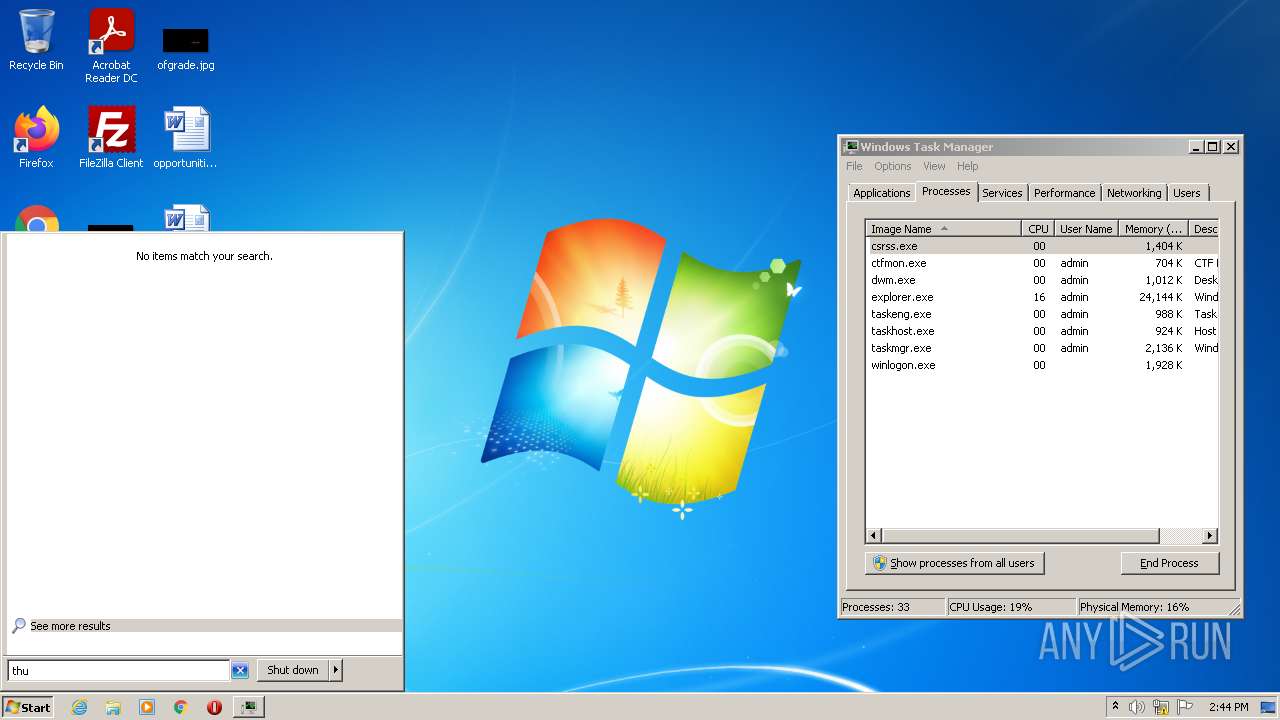This screenshot has width=1280, height=720.
Task: Expand the Shut down options arrow
Action: (336, 670)
